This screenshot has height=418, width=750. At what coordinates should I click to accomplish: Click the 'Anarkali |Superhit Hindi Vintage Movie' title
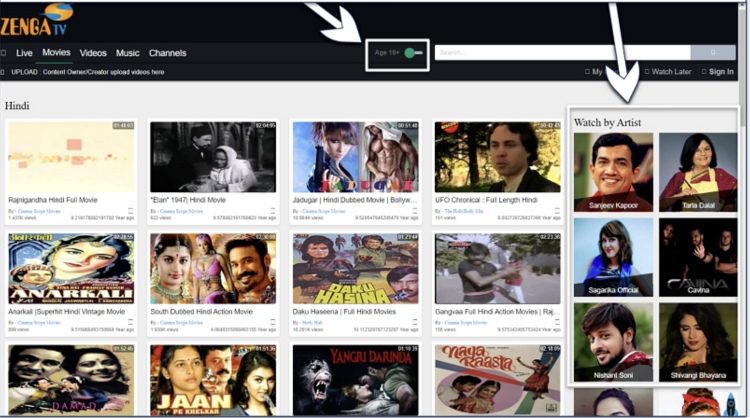(66, 311)
